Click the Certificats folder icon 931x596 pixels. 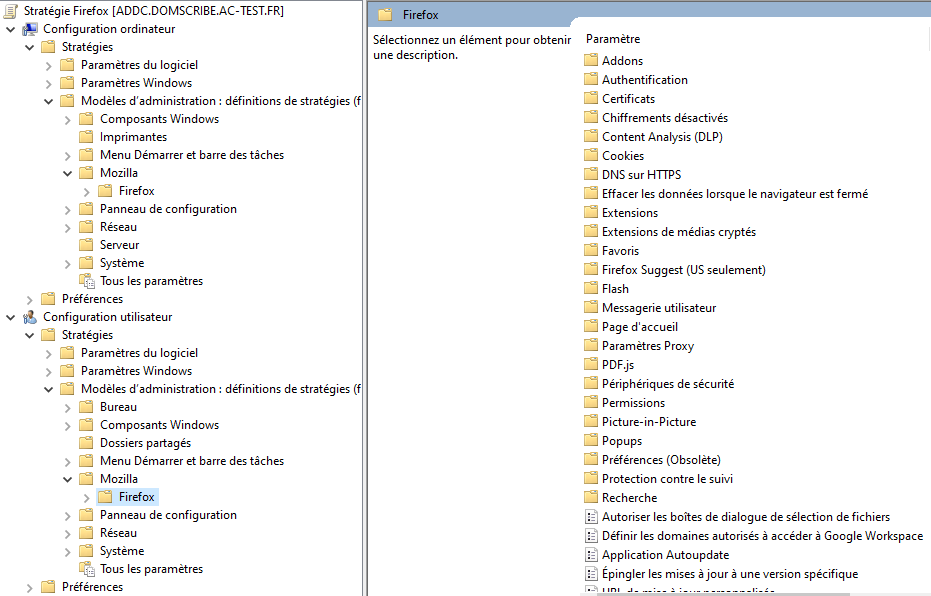(x=591, y=99)
